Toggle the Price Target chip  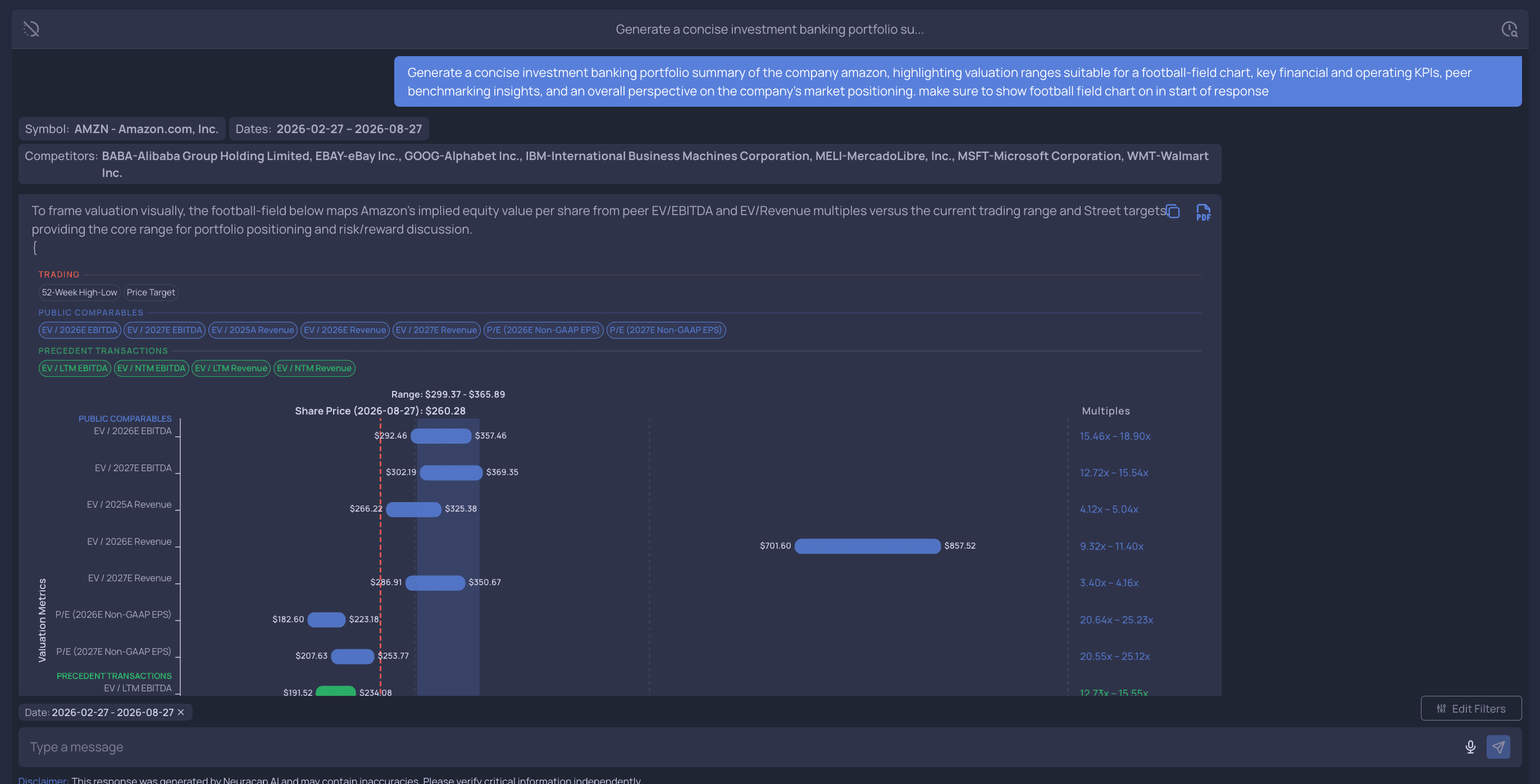point(151,293)
